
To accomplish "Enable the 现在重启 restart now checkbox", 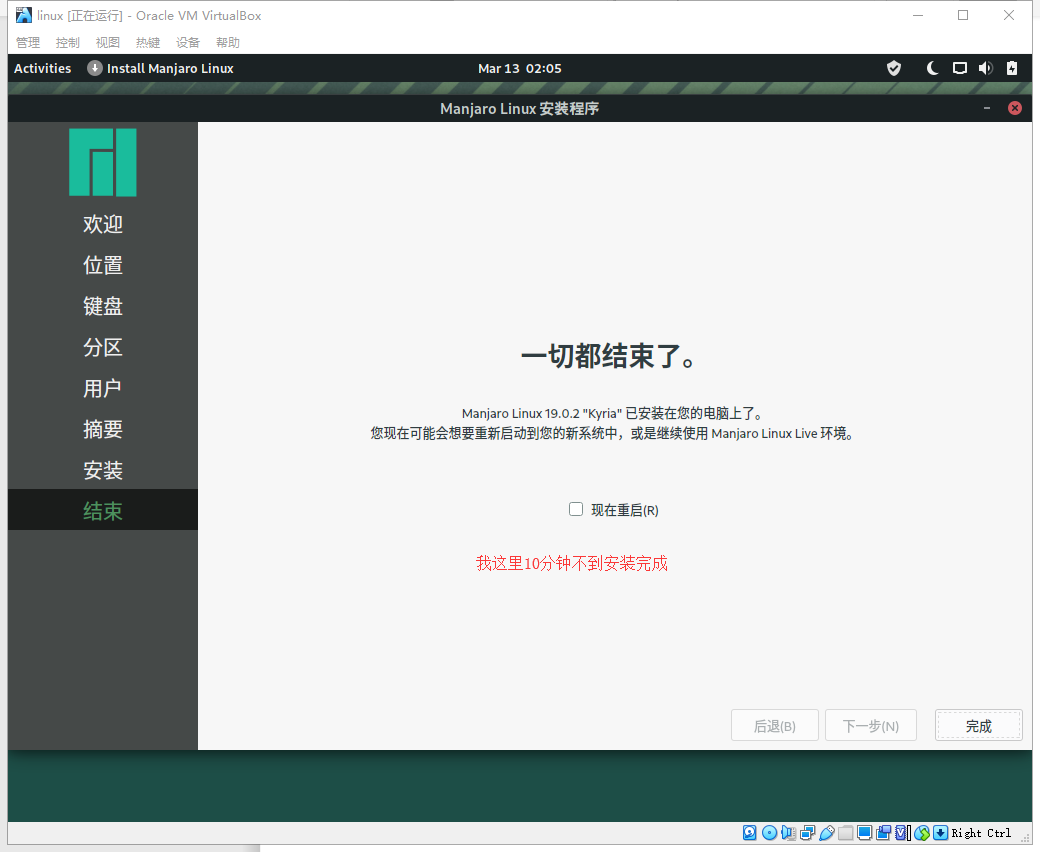I will [576, 509].
